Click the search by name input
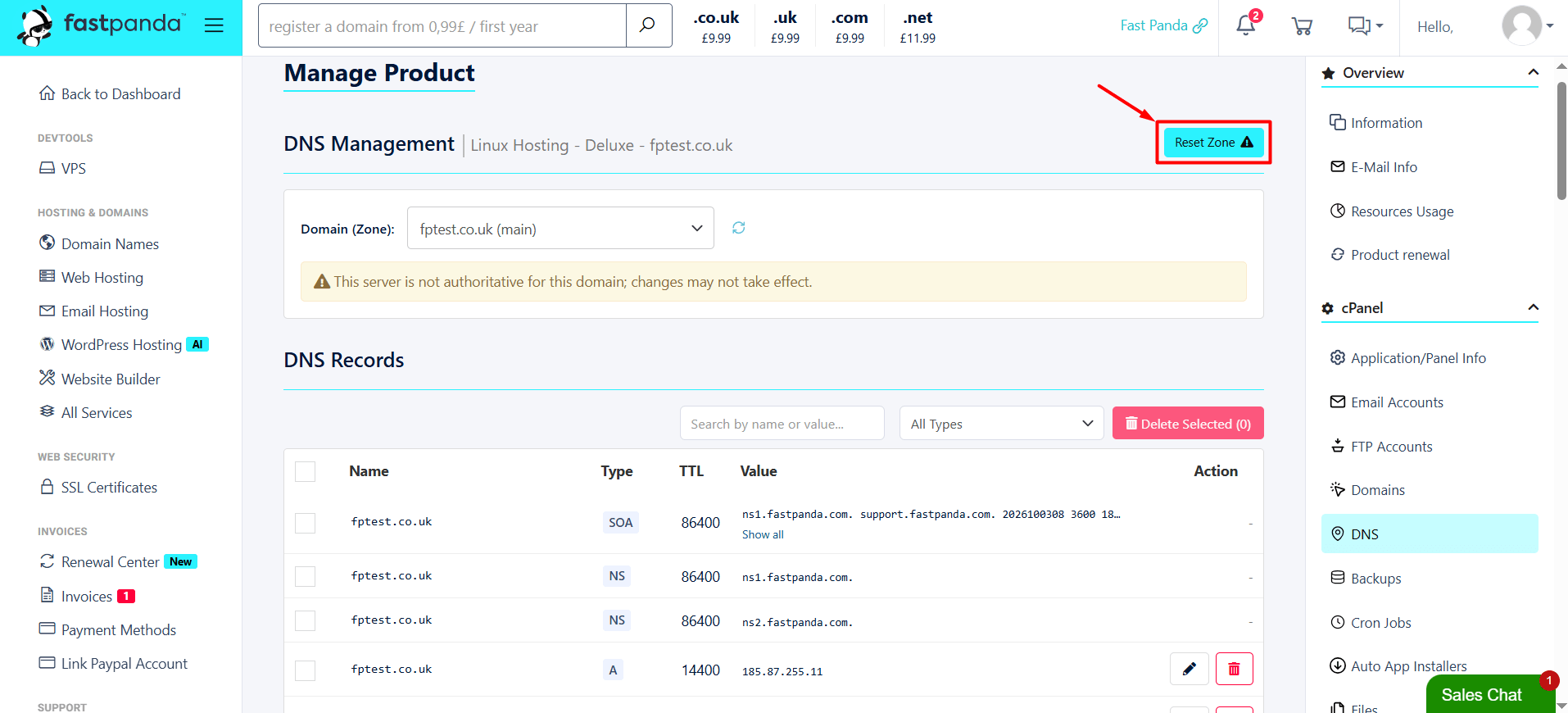Viewport: 1568px width, 713px height. pos(782,424)
